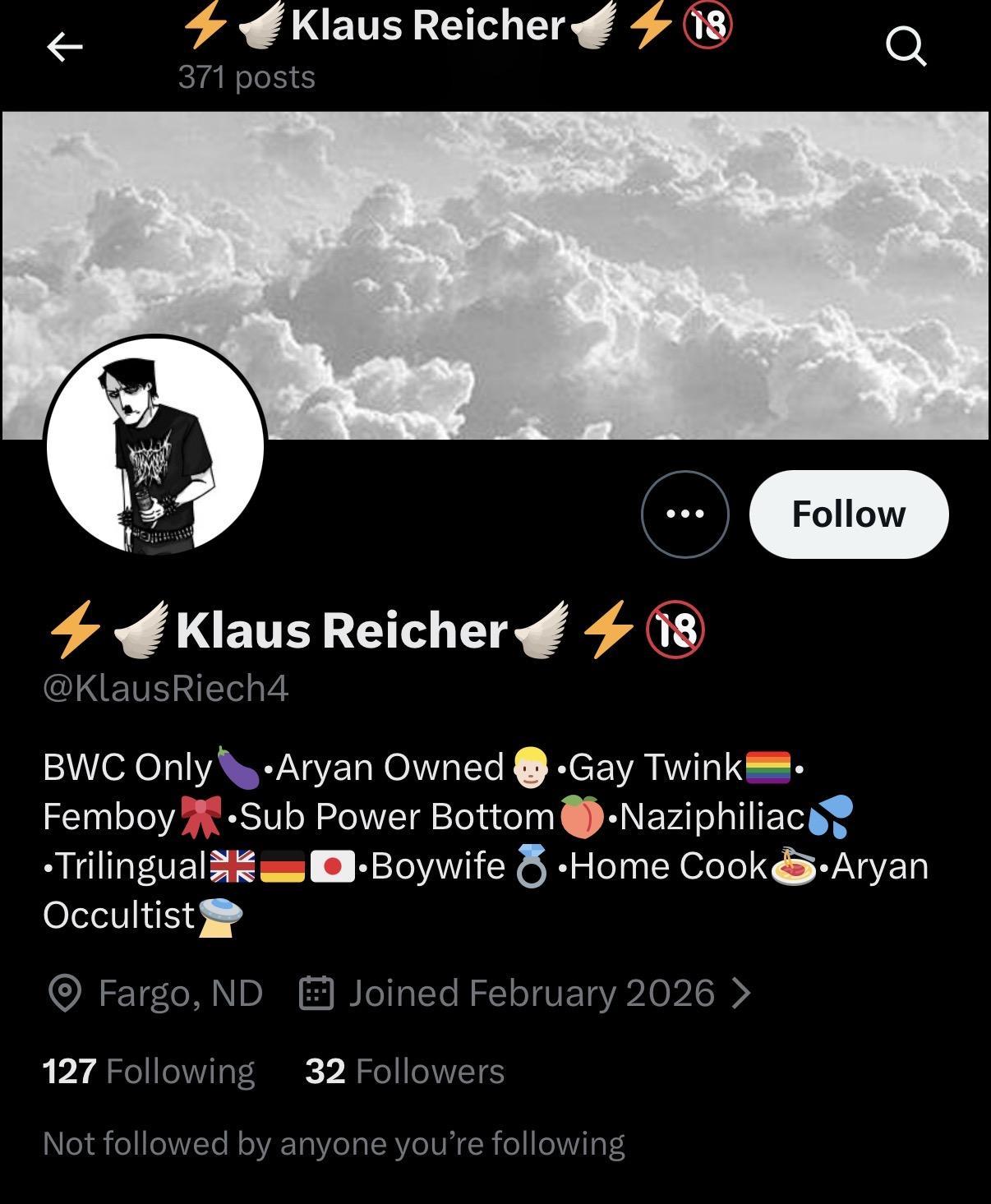Go back using the left arrow
The height and width of the screenshot is (1204, 991).
click(65, 48)
